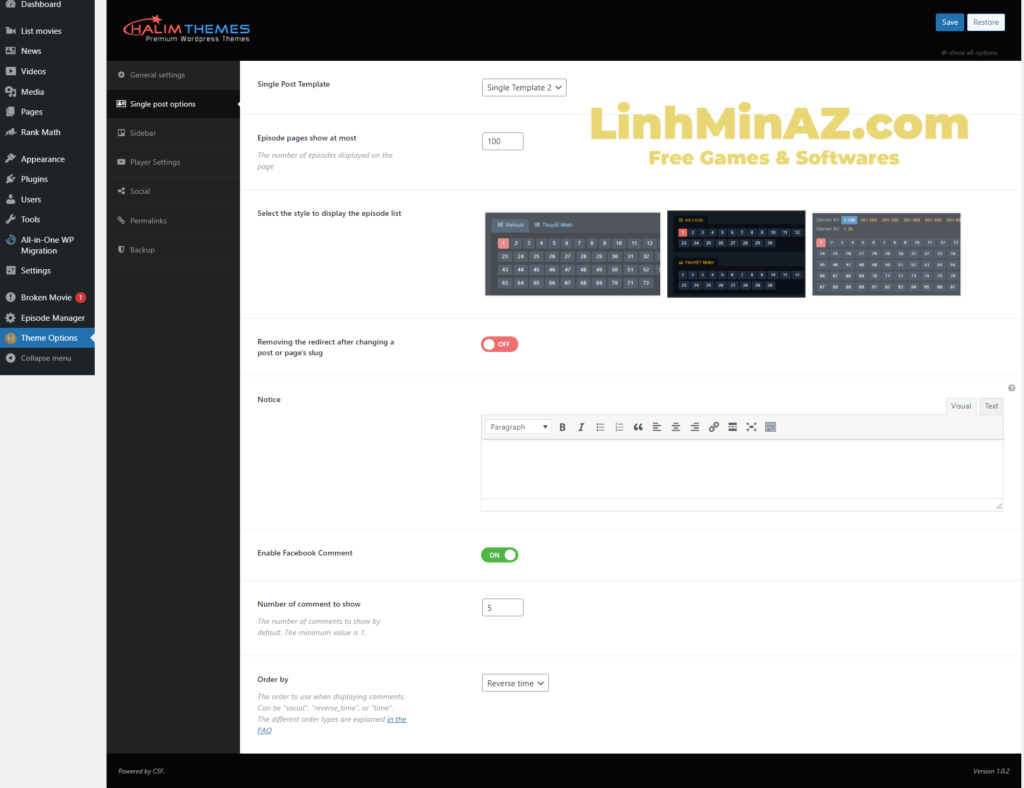Insert a bulleted list in Notice editor
Viewport: 1024px width, 788px height.
click(x=600, y=427)
